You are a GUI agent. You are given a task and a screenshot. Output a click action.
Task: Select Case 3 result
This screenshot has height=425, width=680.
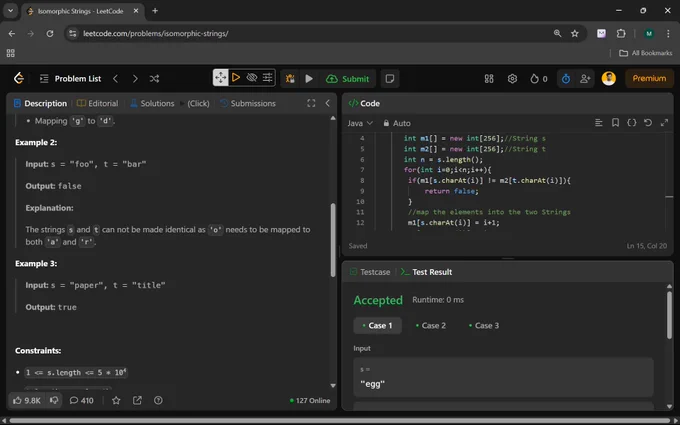click(x=484, y=326)
